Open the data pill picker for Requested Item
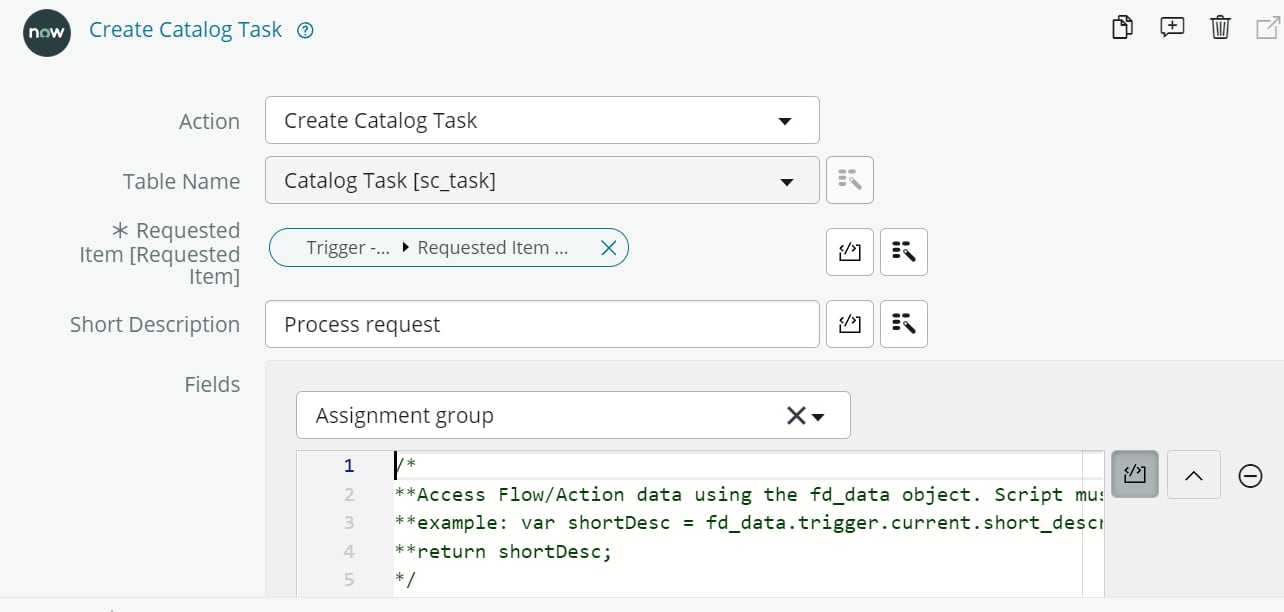This screenshot has height=612, width=1284. [903, 252]
